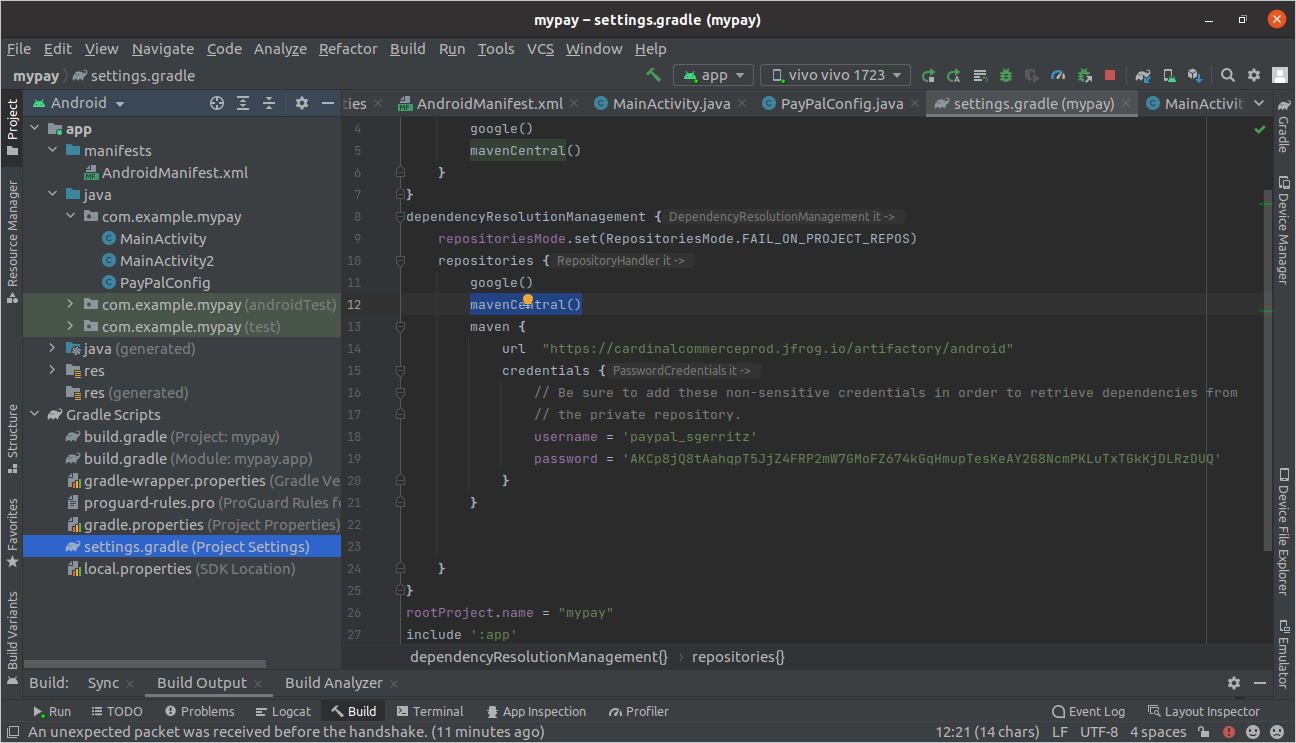
Task: Open the app run configuration dropdown
Action: click(x=714, y=75)
